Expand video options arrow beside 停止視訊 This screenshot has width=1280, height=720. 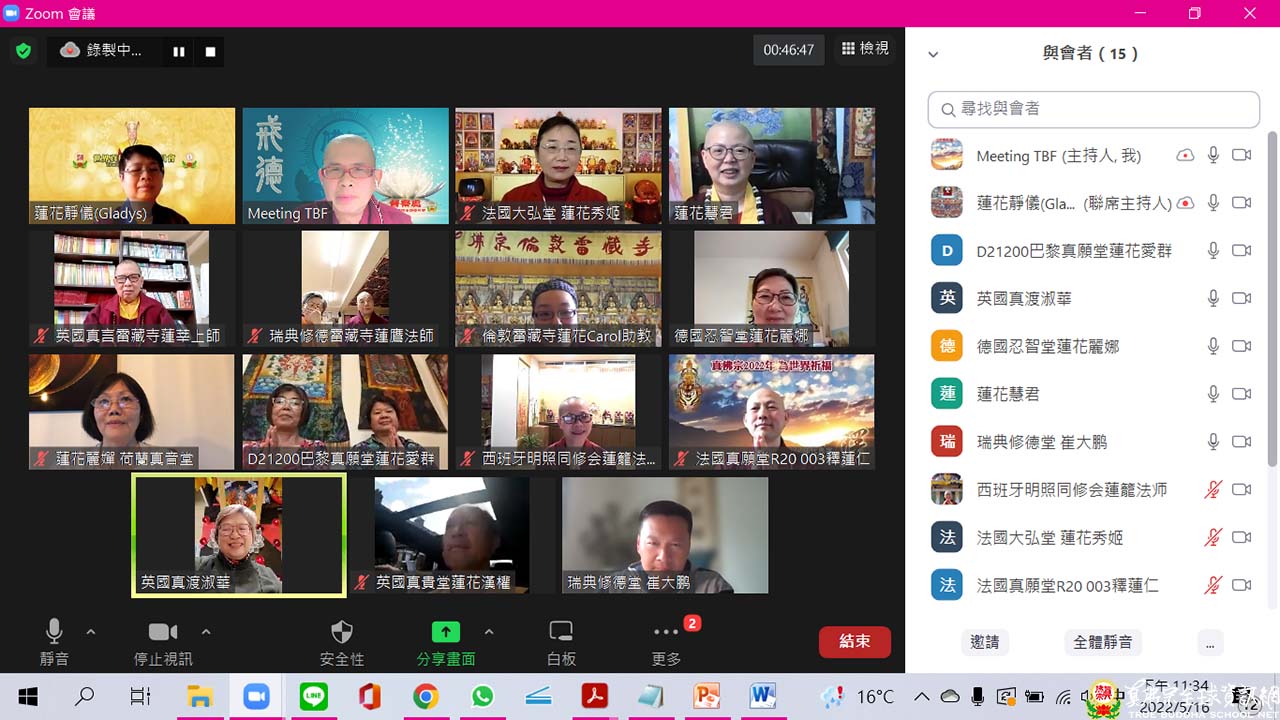pyautogui.click(x=206, y=631)
